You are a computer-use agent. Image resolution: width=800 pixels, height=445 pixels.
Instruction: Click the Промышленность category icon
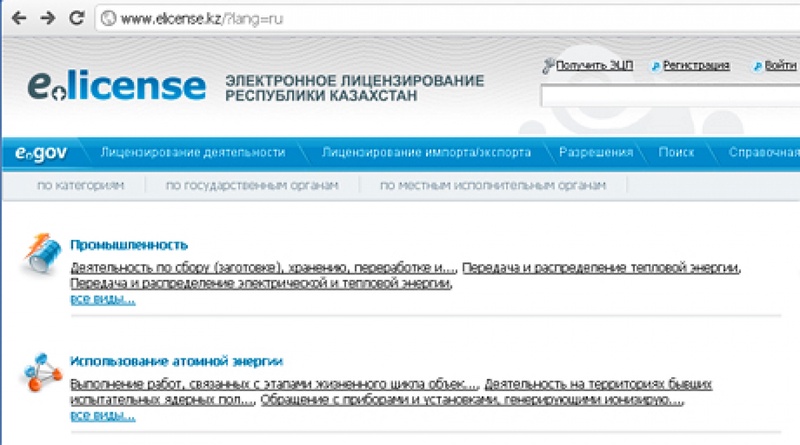coord(42,253)
